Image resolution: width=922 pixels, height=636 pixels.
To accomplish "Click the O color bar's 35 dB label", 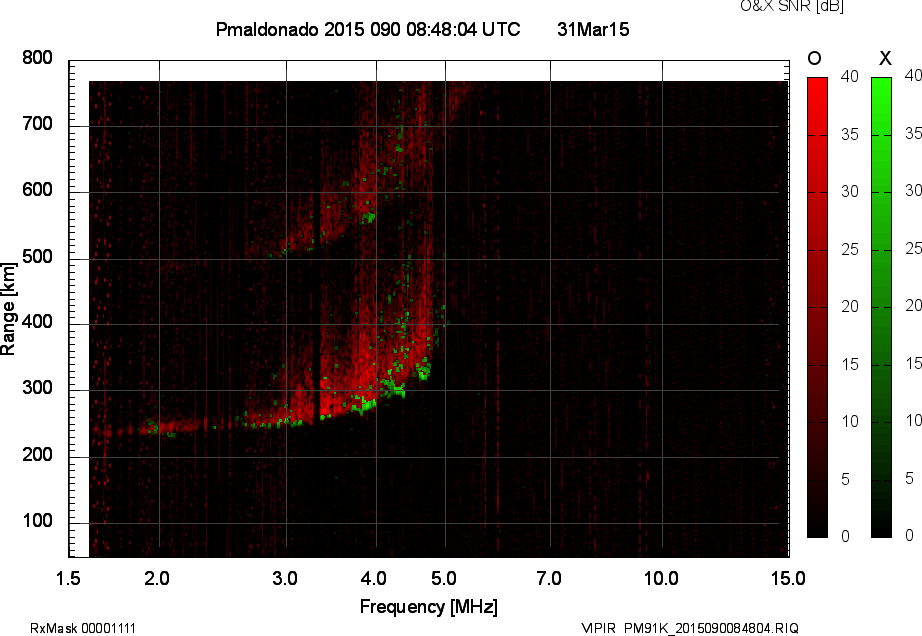I will pos(850,135).
